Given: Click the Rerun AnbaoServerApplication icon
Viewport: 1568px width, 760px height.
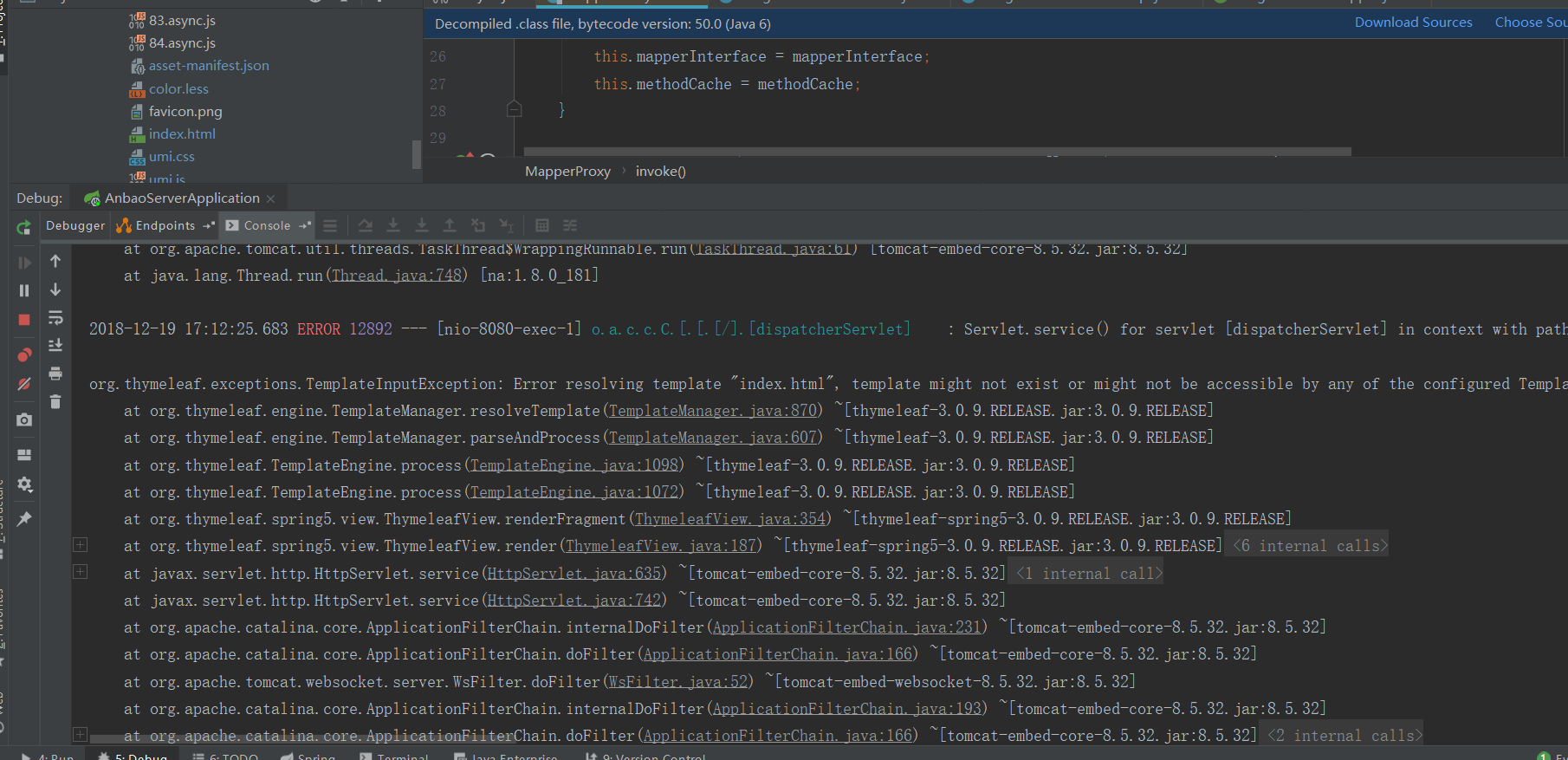Looking at the screenshot, I should pyautogui.click(x=23, y=227).
